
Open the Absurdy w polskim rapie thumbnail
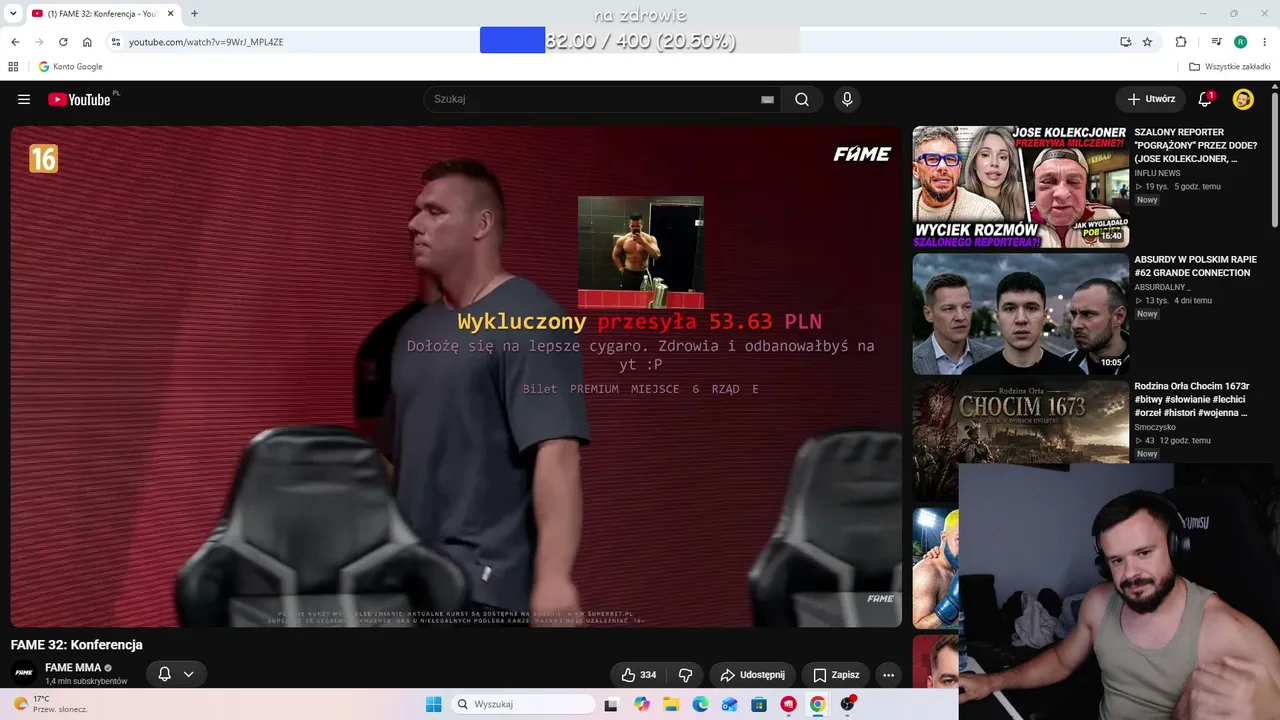1020,314
